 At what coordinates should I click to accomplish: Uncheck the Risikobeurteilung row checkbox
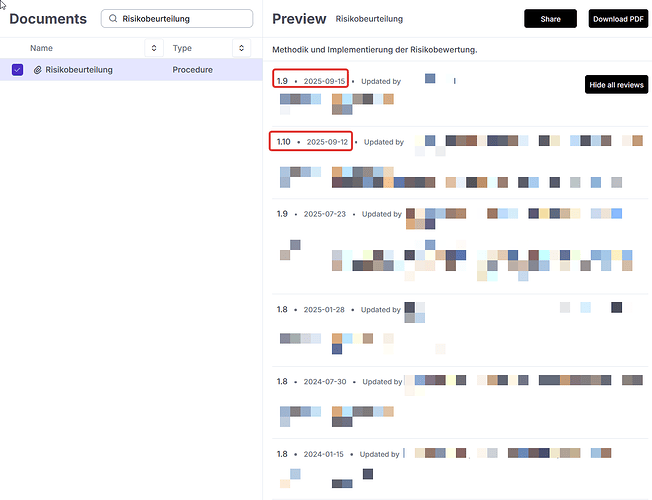17,69
